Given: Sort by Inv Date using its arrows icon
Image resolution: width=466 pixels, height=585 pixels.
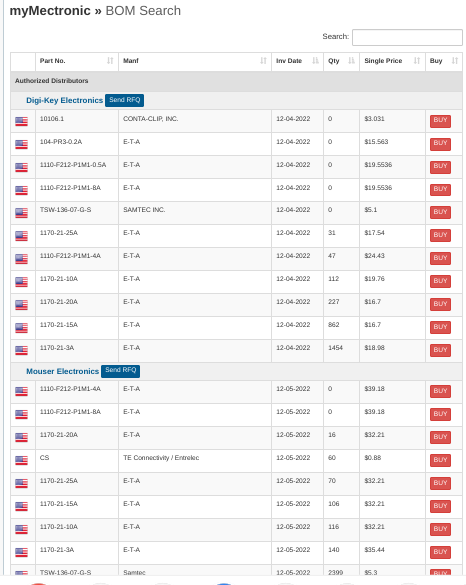Looking at the screenshot, I should (315, 61).
